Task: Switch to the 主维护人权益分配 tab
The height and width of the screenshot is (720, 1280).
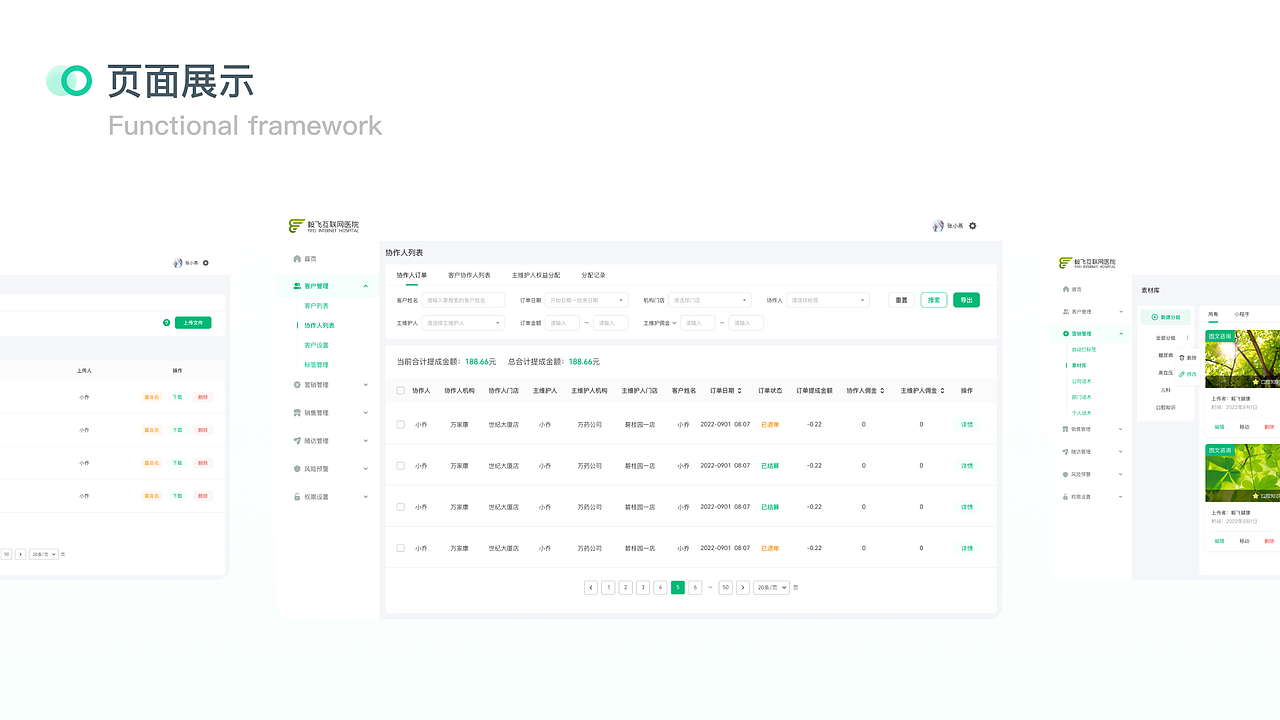Action: [536, 275]
